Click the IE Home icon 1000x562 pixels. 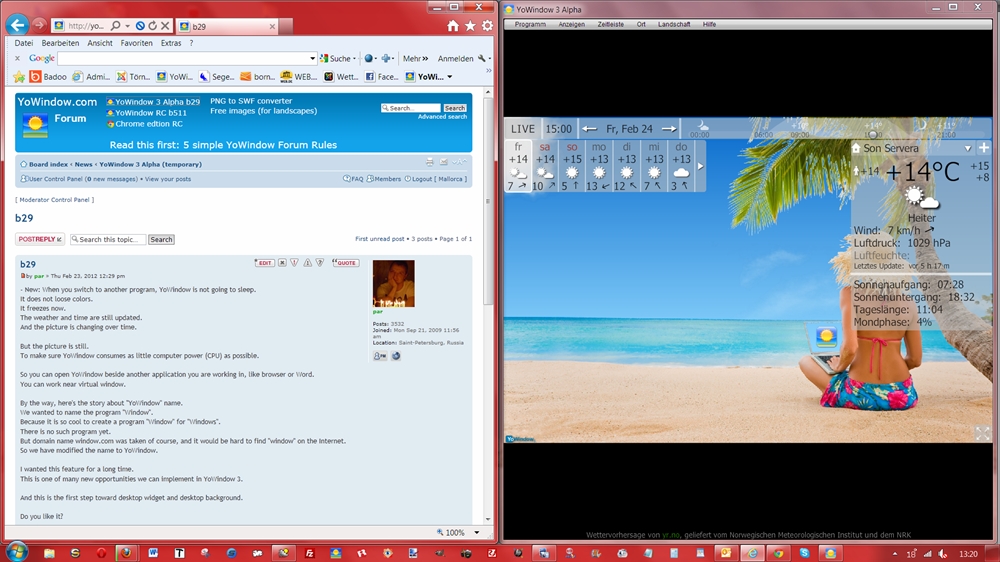coord(453,25)
